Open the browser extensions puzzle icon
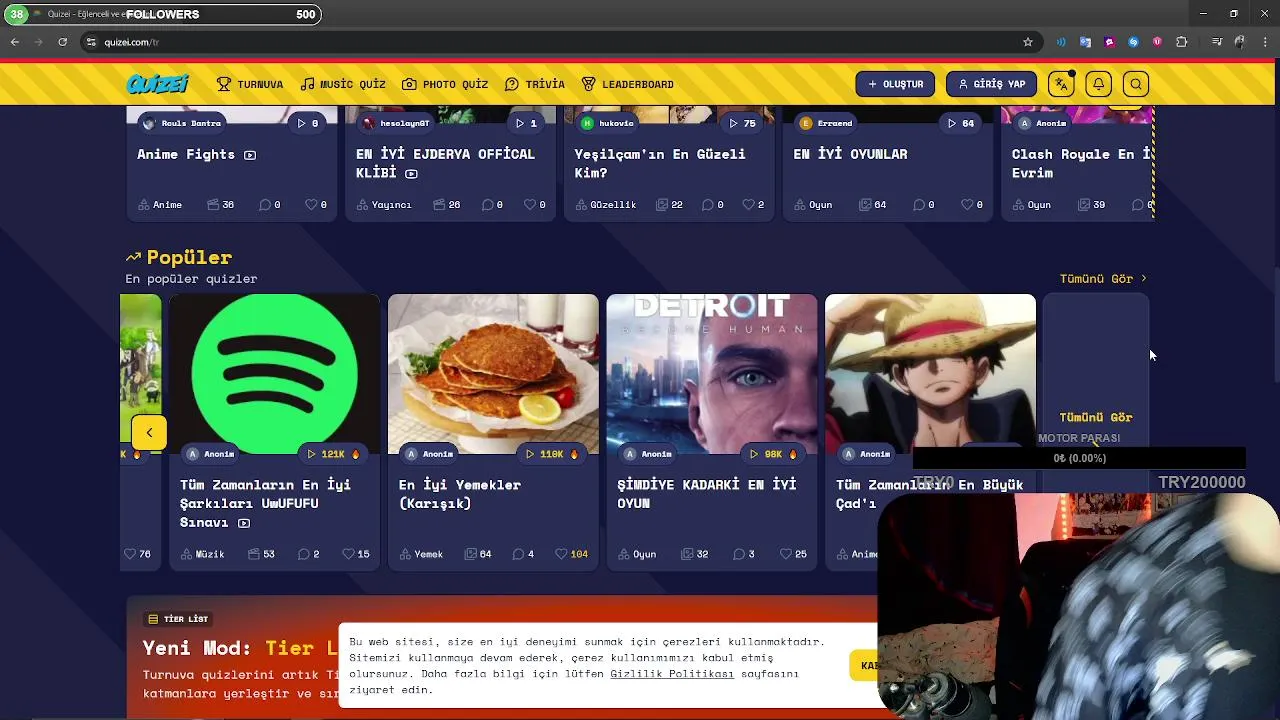1280x720 pixels. pyautogui.click(x=1182, y=42)
